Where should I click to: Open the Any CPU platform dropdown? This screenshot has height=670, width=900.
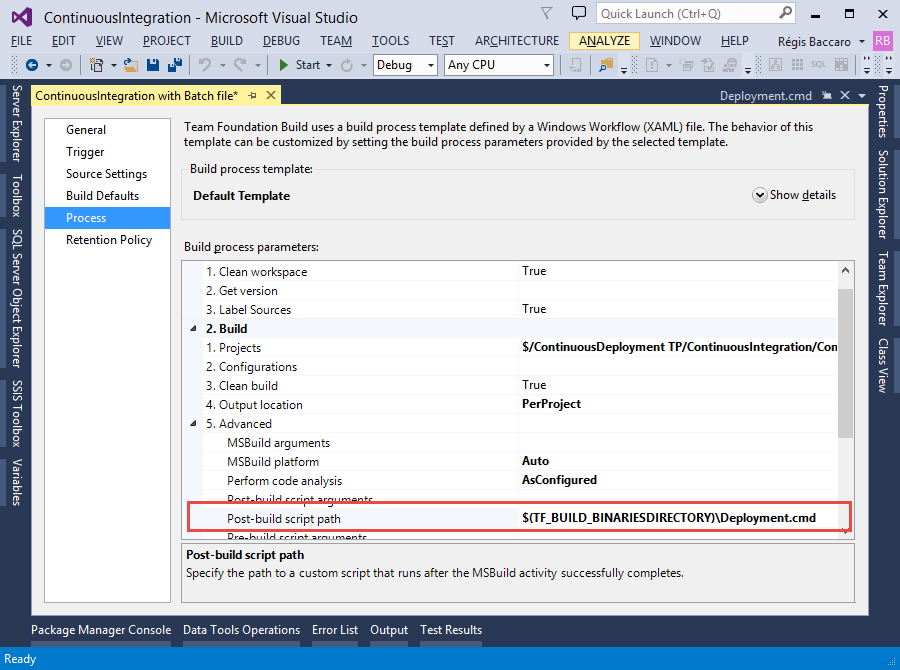tap(499, 65)
